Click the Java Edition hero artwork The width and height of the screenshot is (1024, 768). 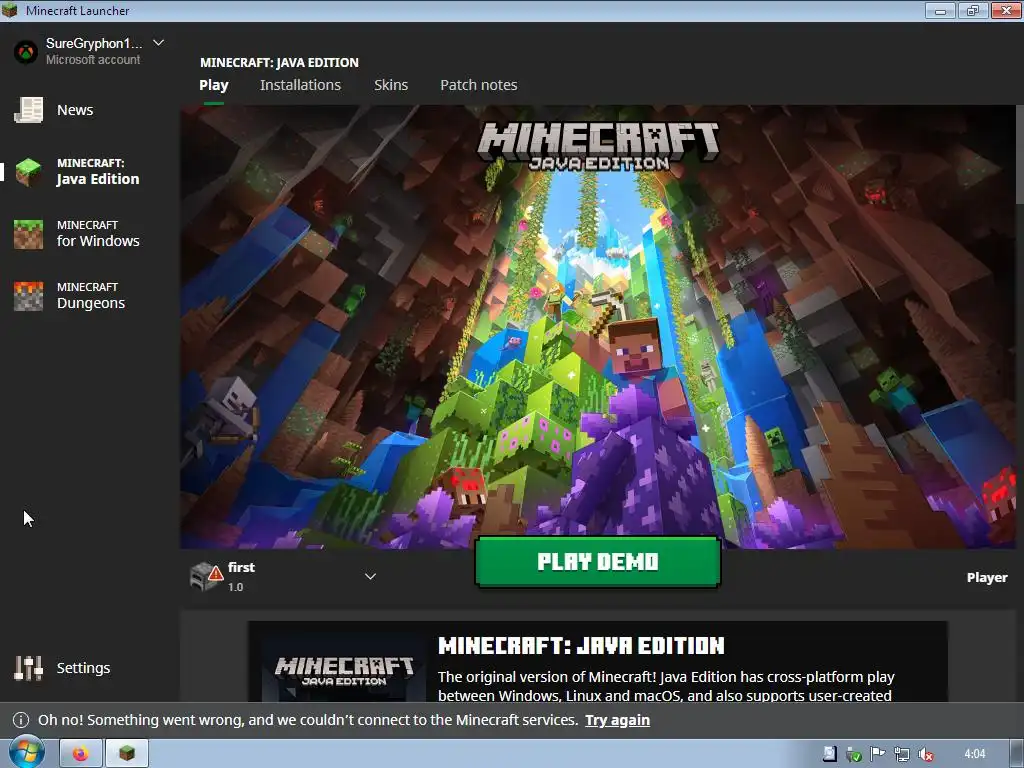point(598,327)
